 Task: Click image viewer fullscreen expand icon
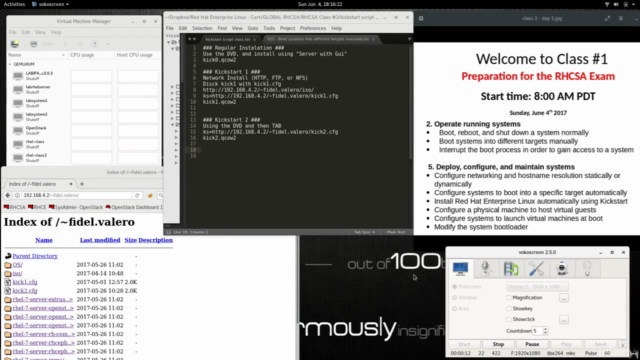[x=607, y=18]
